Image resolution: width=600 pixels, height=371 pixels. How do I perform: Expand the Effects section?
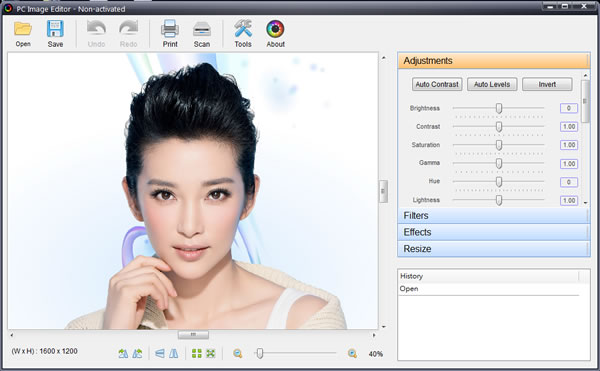point(494,232)
